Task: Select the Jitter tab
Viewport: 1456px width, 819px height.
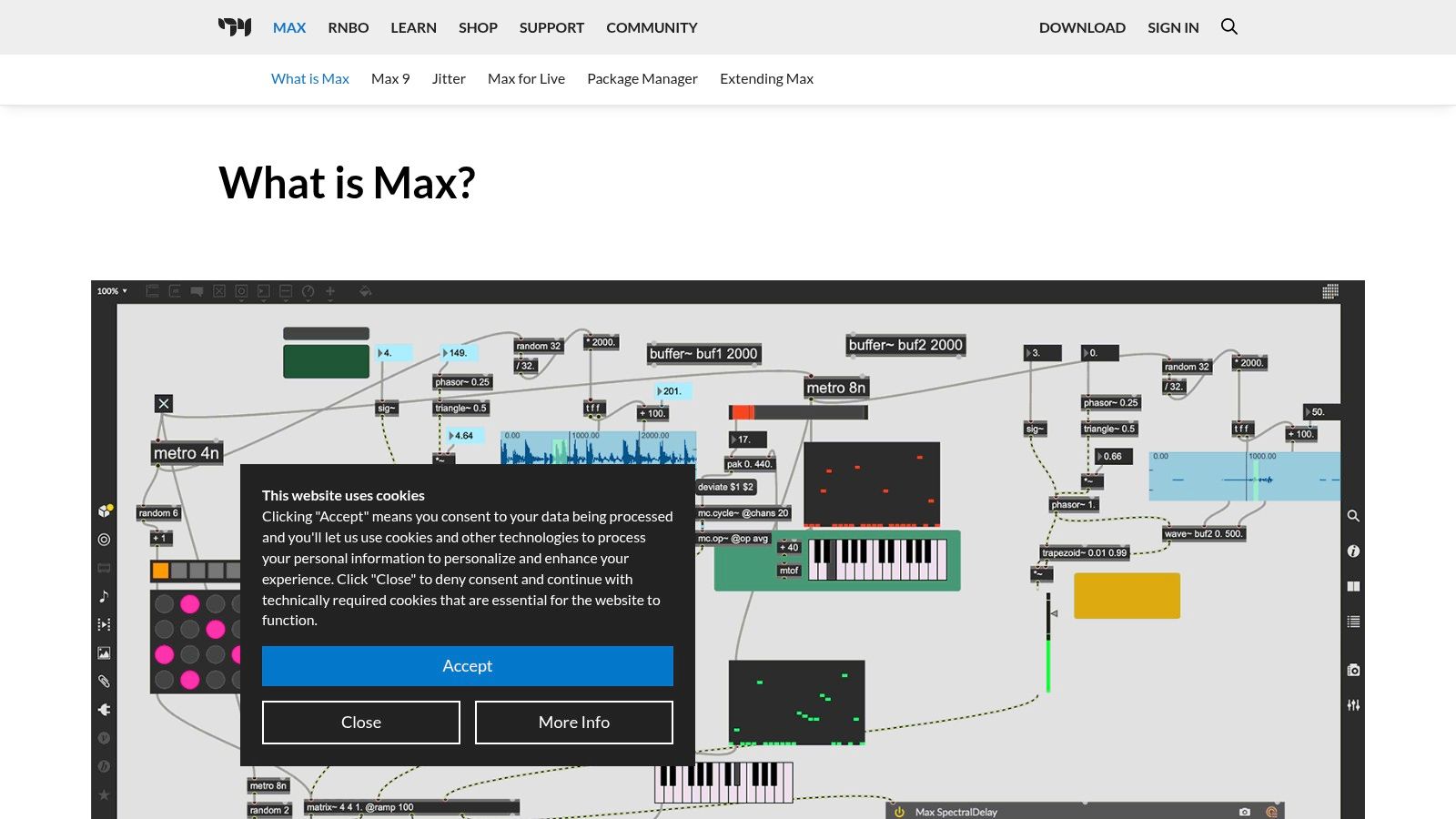Action: [x=449, y=79]
